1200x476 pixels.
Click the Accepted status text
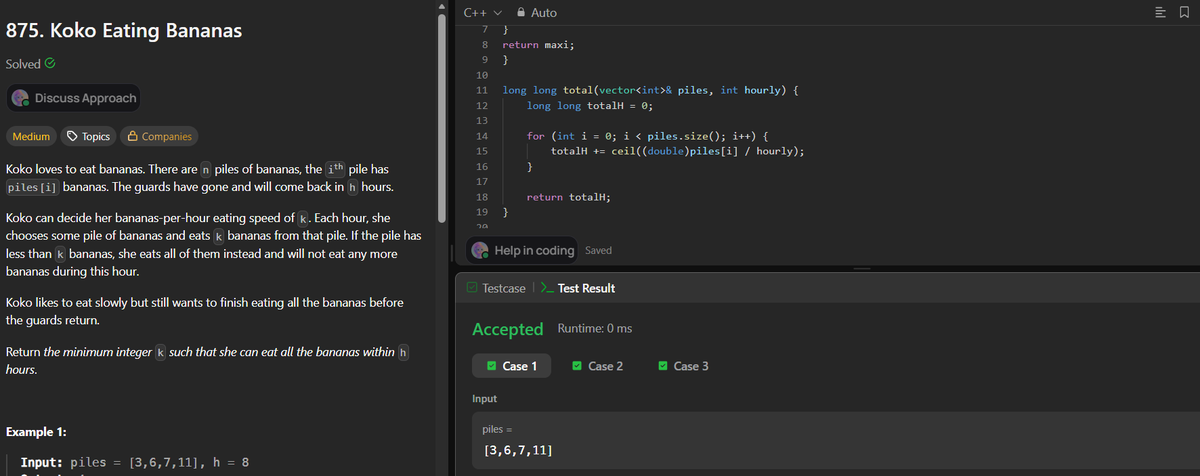click(507, 329)
